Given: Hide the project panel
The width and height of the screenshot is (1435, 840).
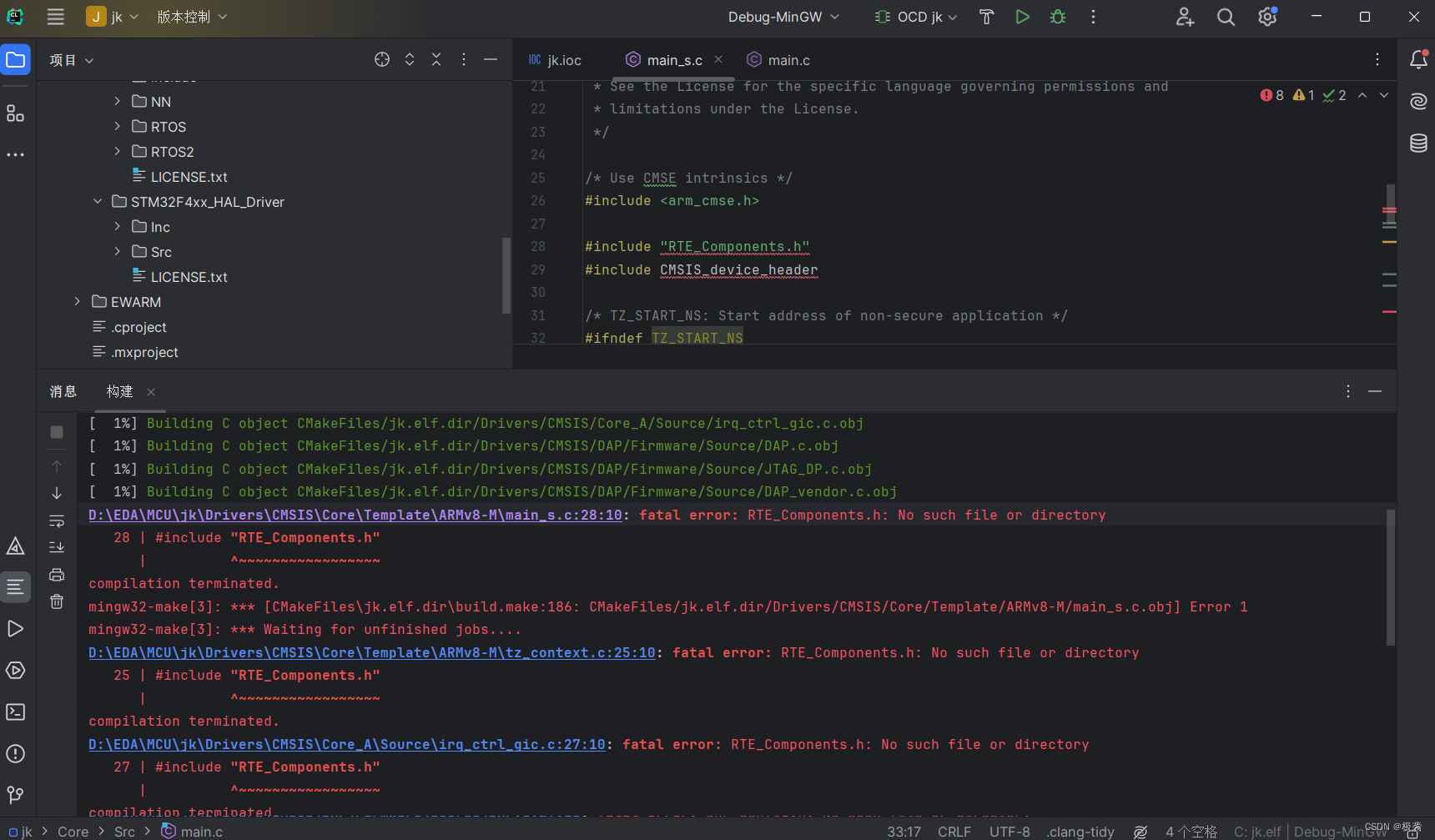Looking at the screenshot, I should tap(491, 59).
